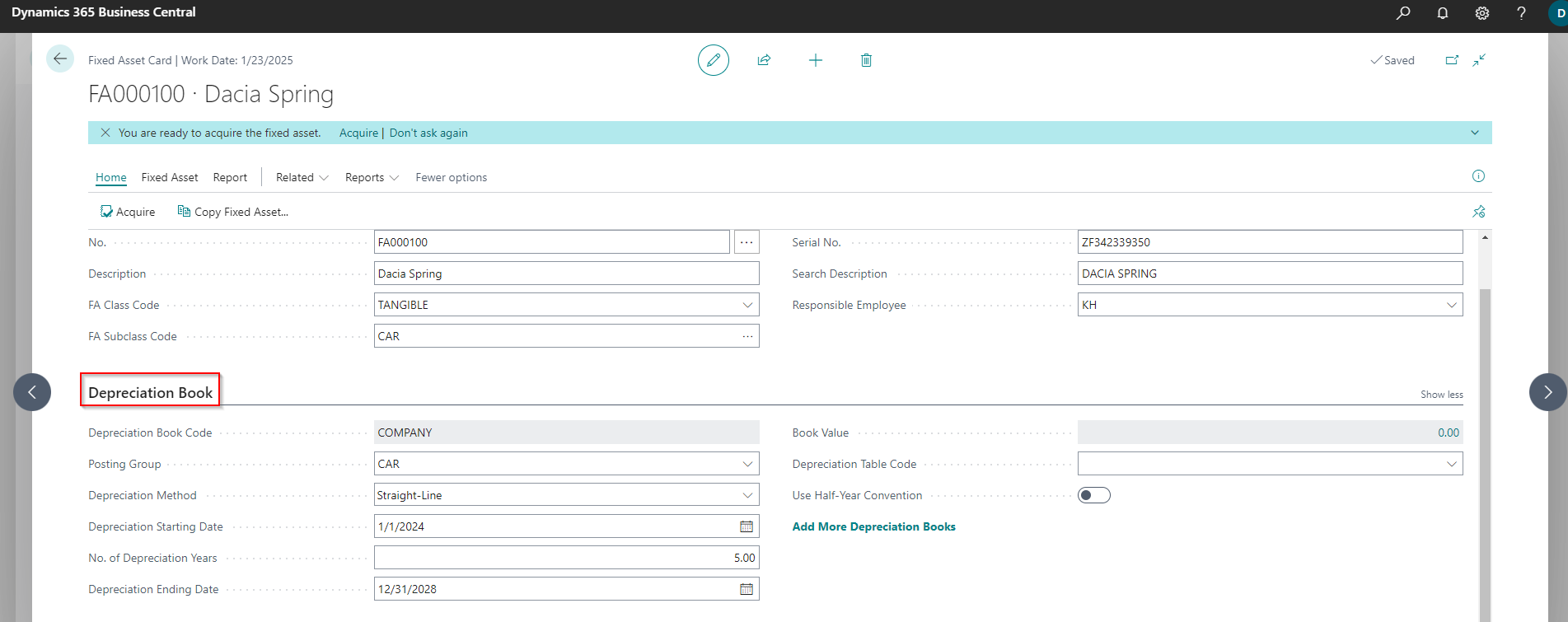Click the Acquire action button
The height and width of the screenshot is (622, 1568).
128,212
